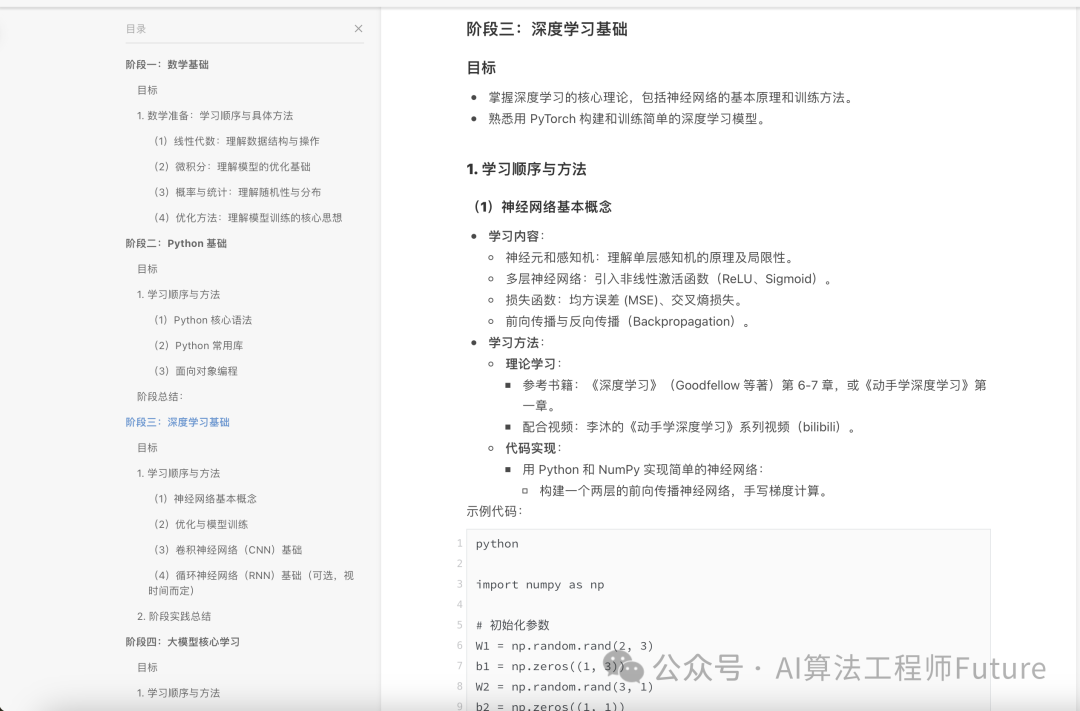Click the 目录 panel title

point(136,29)
